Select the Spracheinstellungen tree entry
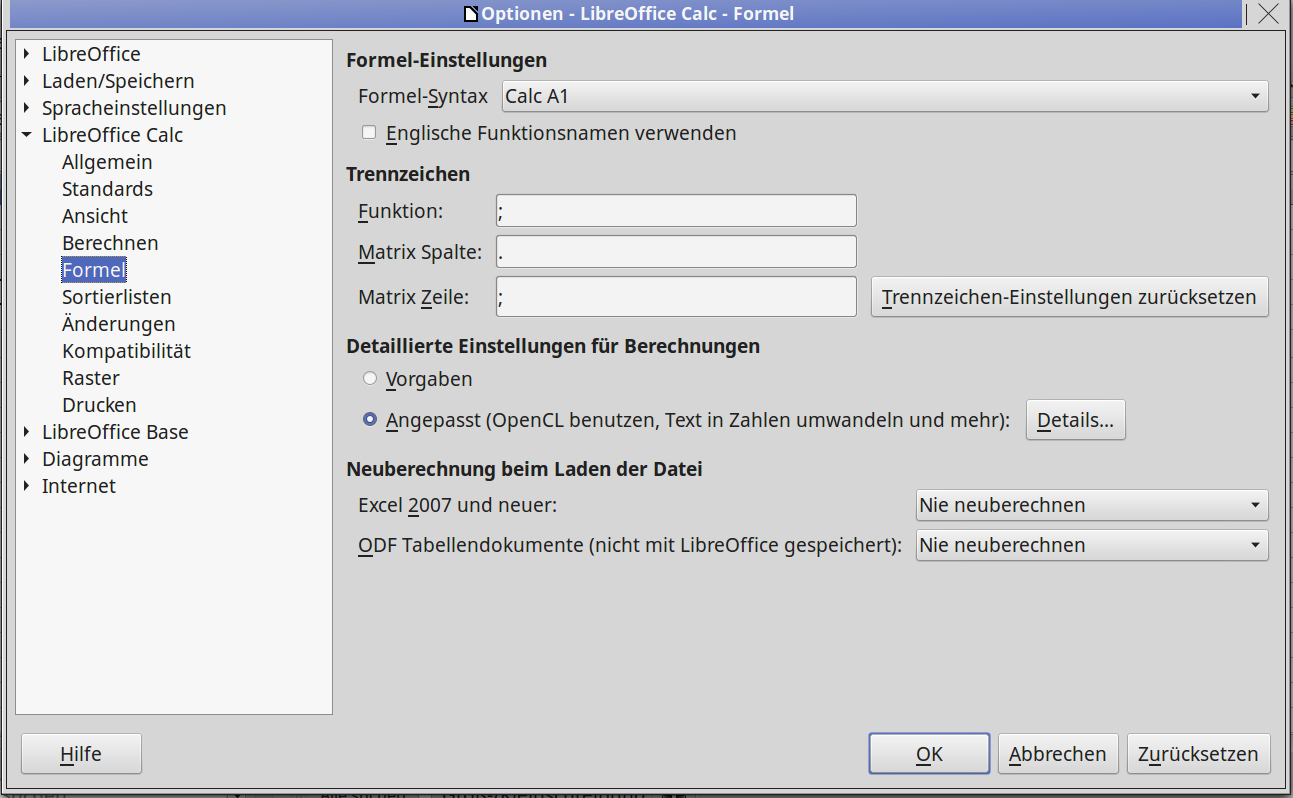Image resolution: width=1293 pixels, height=798 pixels. pyautogui.click(x=134, y=108)
